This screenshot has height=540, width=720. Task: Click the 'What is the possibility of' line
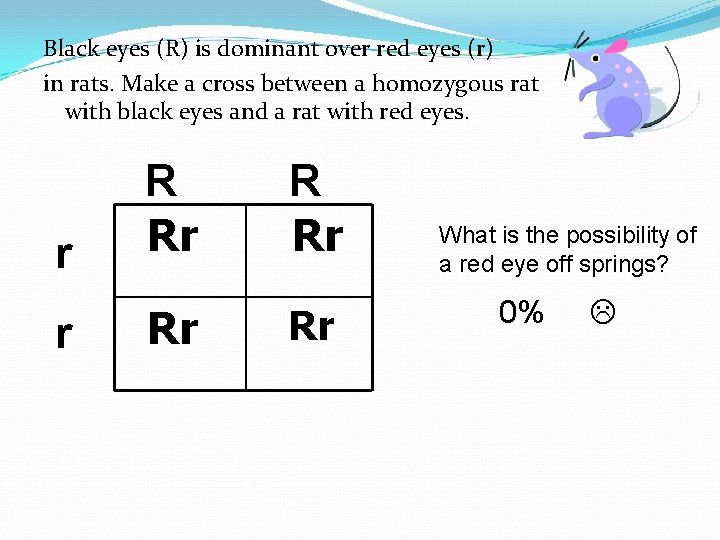click(x=567, y=236)
